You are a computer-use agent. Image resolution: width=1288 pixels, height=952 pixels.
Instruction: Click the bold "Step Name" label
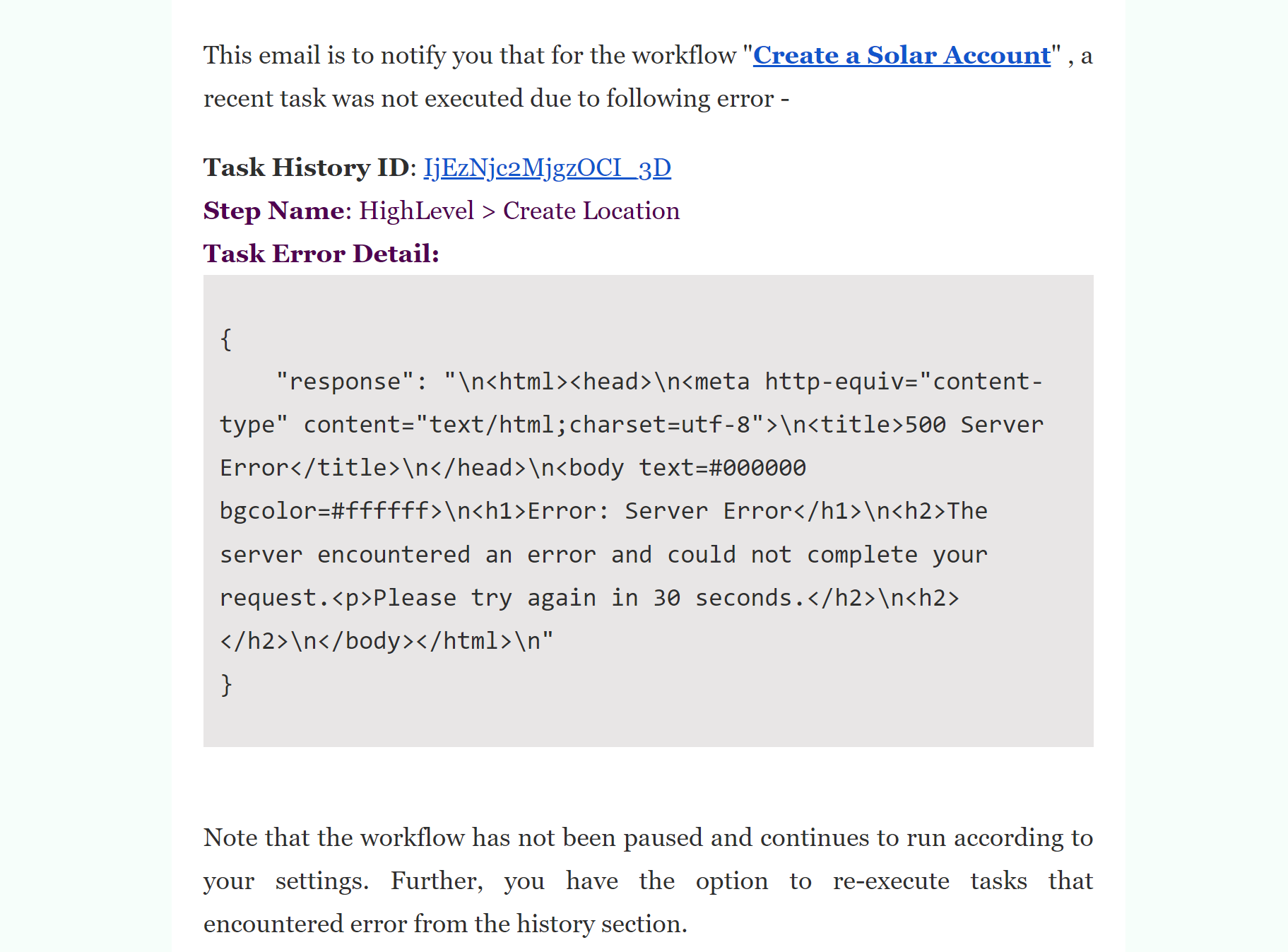274,211
